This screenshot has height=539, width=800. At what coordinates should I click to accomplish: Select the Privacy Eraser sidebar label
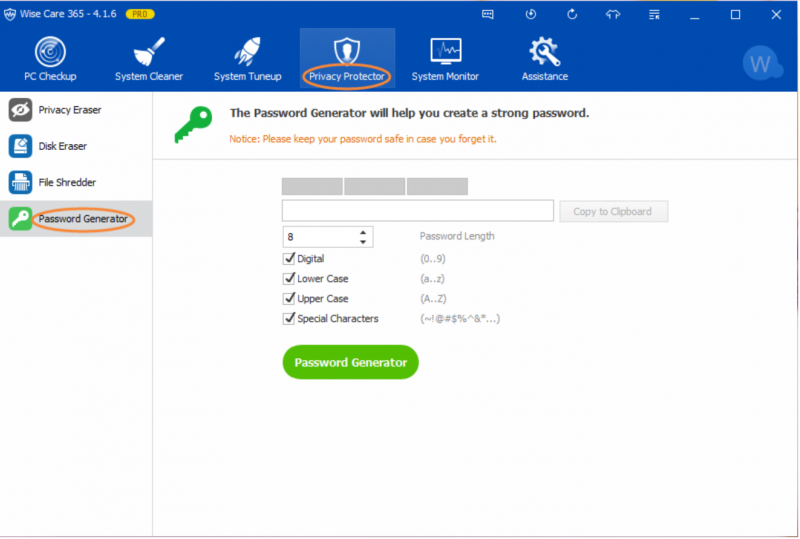pyautogui.click(x=70, y=110)
